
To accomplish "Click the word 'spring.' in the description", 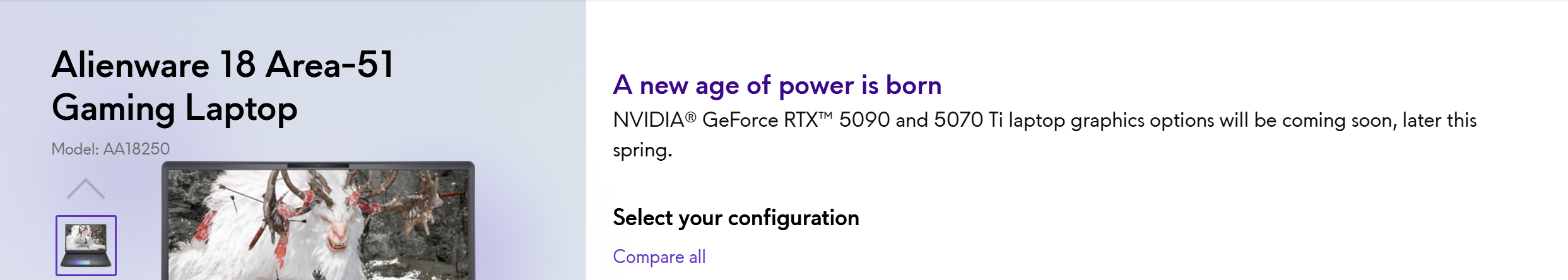I will (642, 150).
